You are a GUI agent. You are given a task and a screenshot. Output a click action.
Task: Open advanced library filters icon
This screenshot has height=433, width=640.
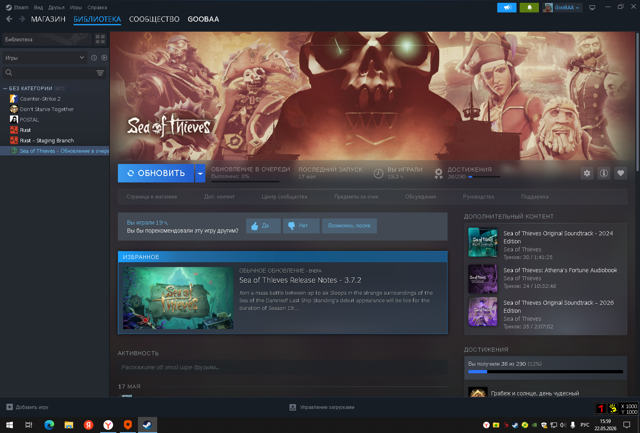click(x=100, y=73)
